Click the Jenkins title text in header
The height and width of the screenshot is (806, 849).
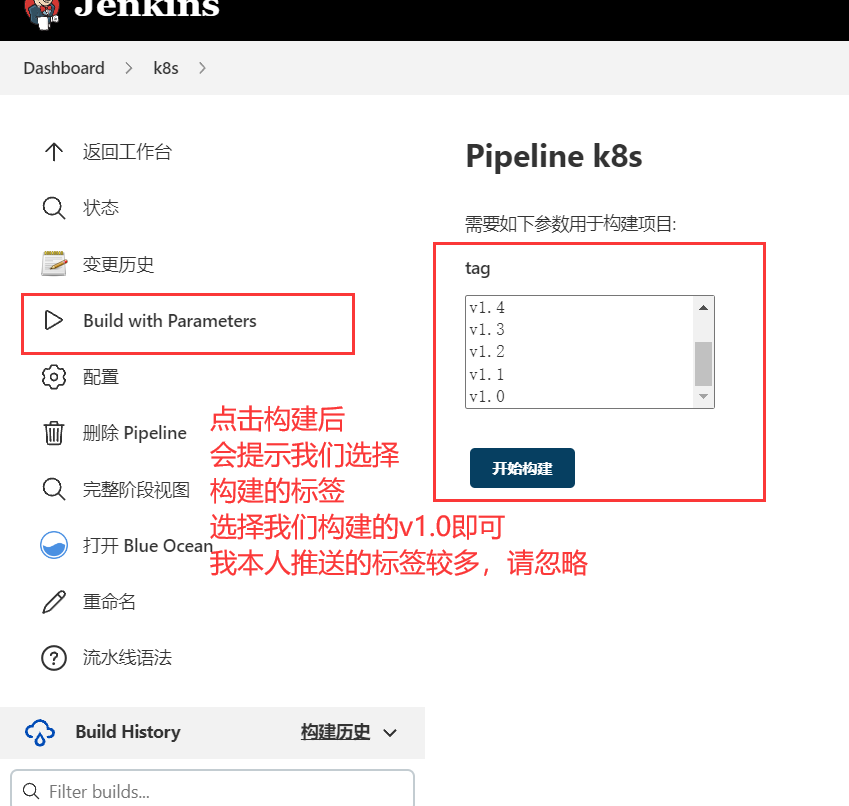147,9
